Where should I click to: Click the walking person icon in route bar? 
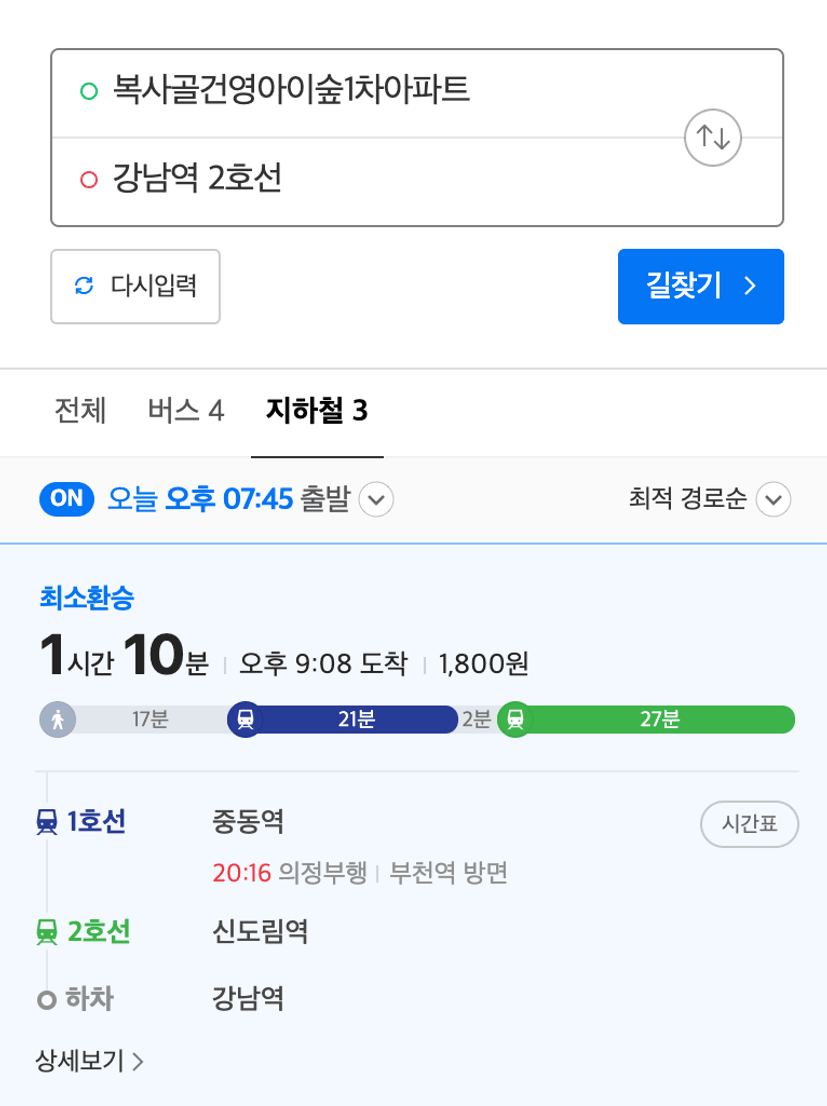[58, 719]
